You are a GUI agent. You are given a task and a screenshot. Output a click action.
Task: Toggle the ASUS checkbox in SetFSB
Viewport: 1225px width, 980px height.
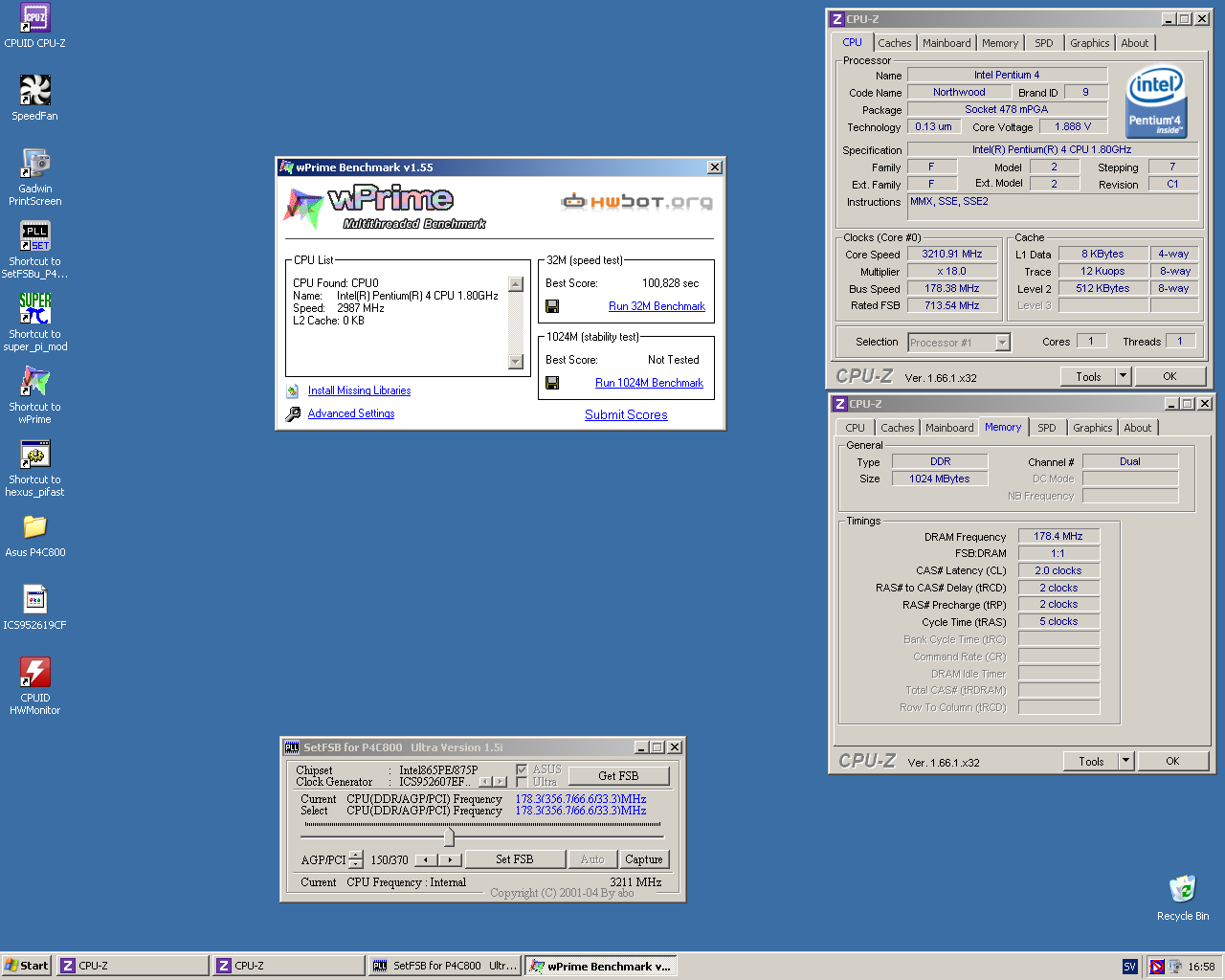[x=522, y=769]
